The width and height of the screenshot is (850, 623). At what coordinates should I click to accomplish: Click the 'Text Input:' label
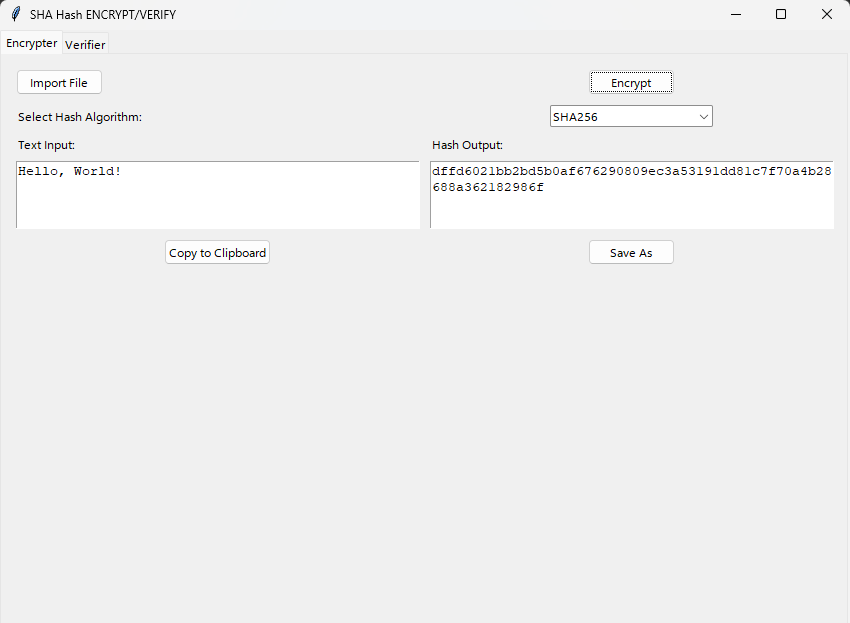tap(46, 145)
